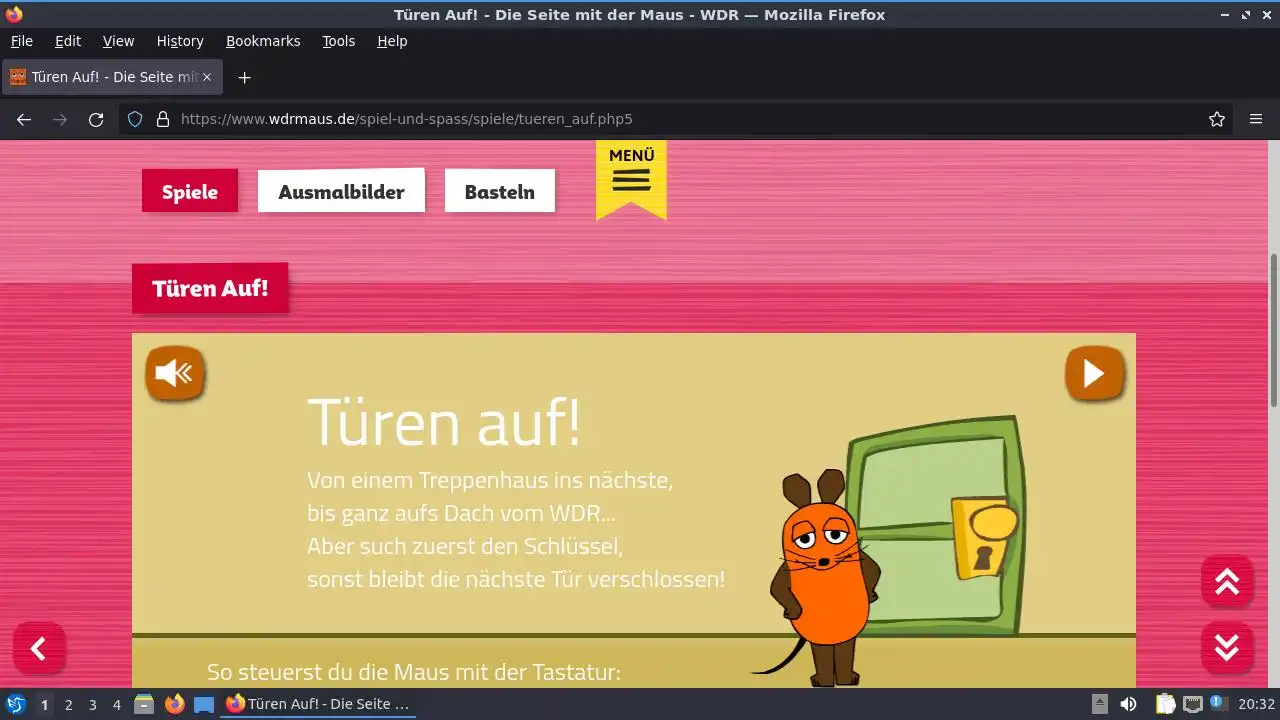The image size is (1280, 720).
Task: Open tracking protection shield icon
Action: (x=135, y=119)
